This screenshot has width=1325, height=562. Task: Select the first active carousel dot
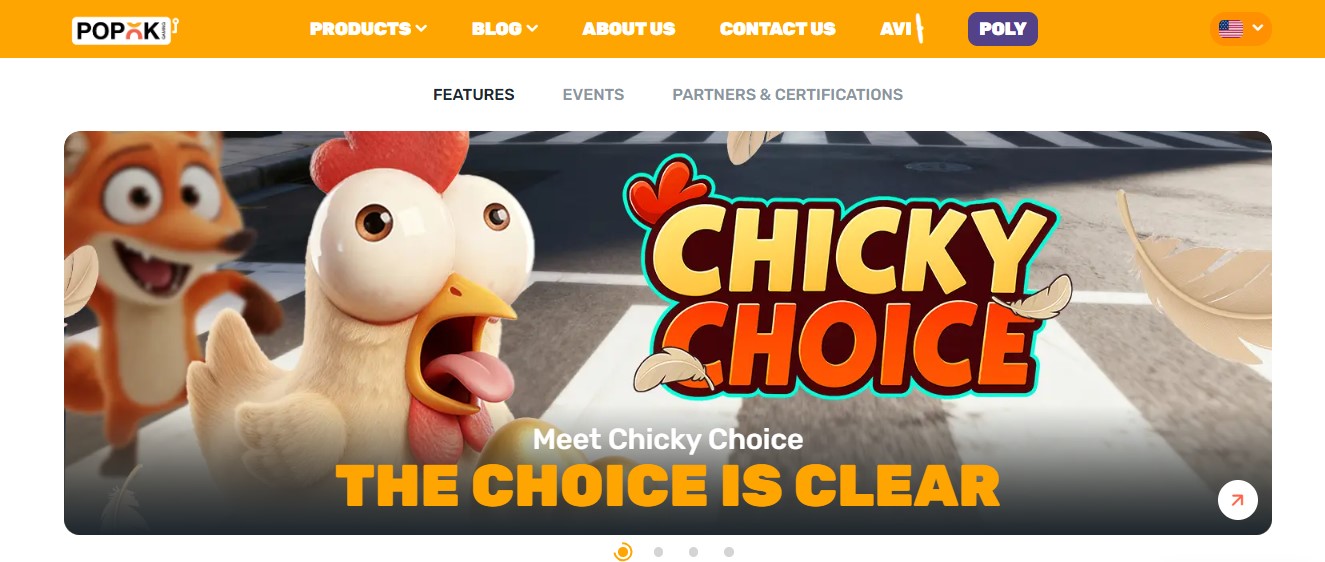[x=623, y=551]
